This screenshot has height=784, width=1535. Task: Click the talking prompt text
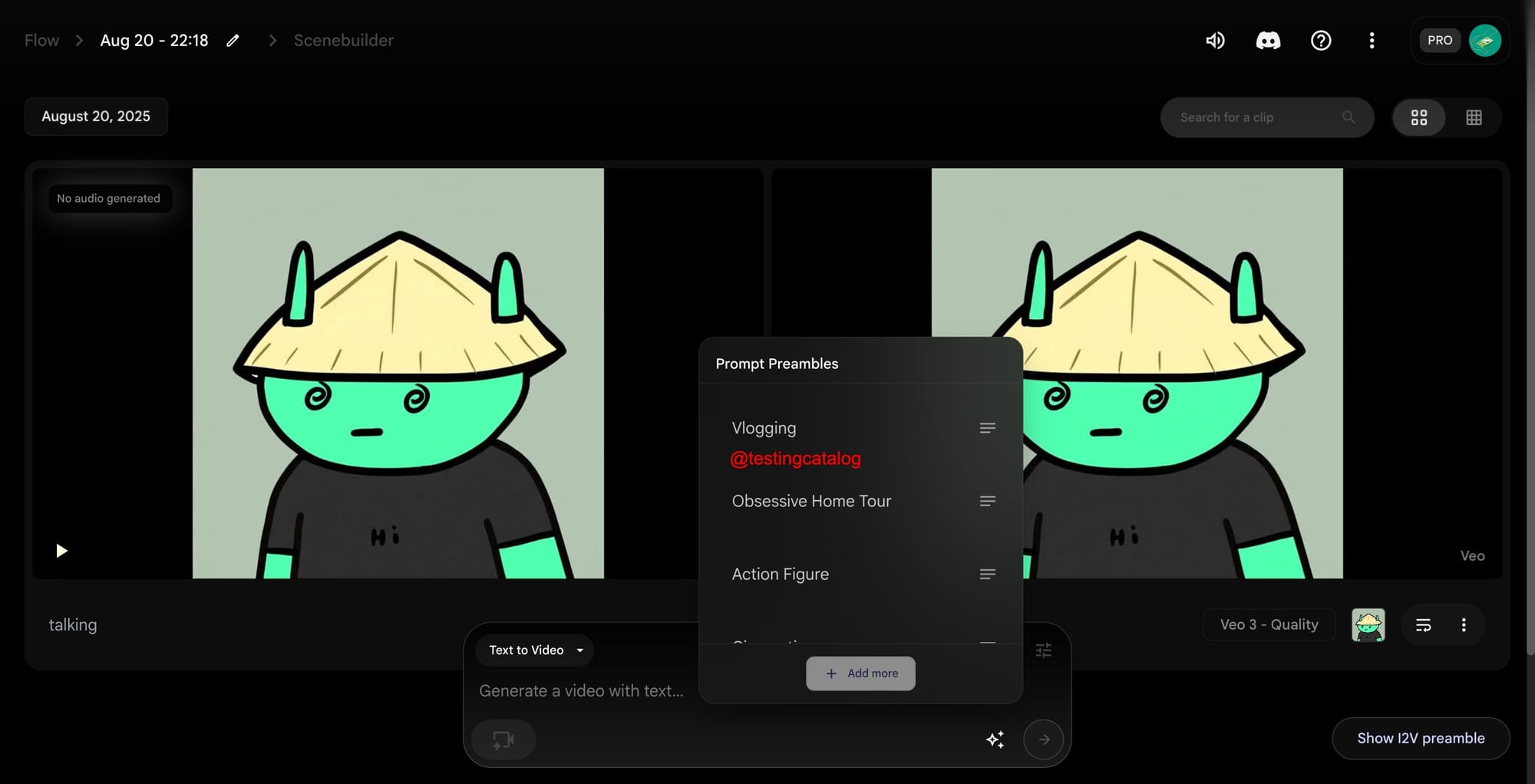coord(73,625)
